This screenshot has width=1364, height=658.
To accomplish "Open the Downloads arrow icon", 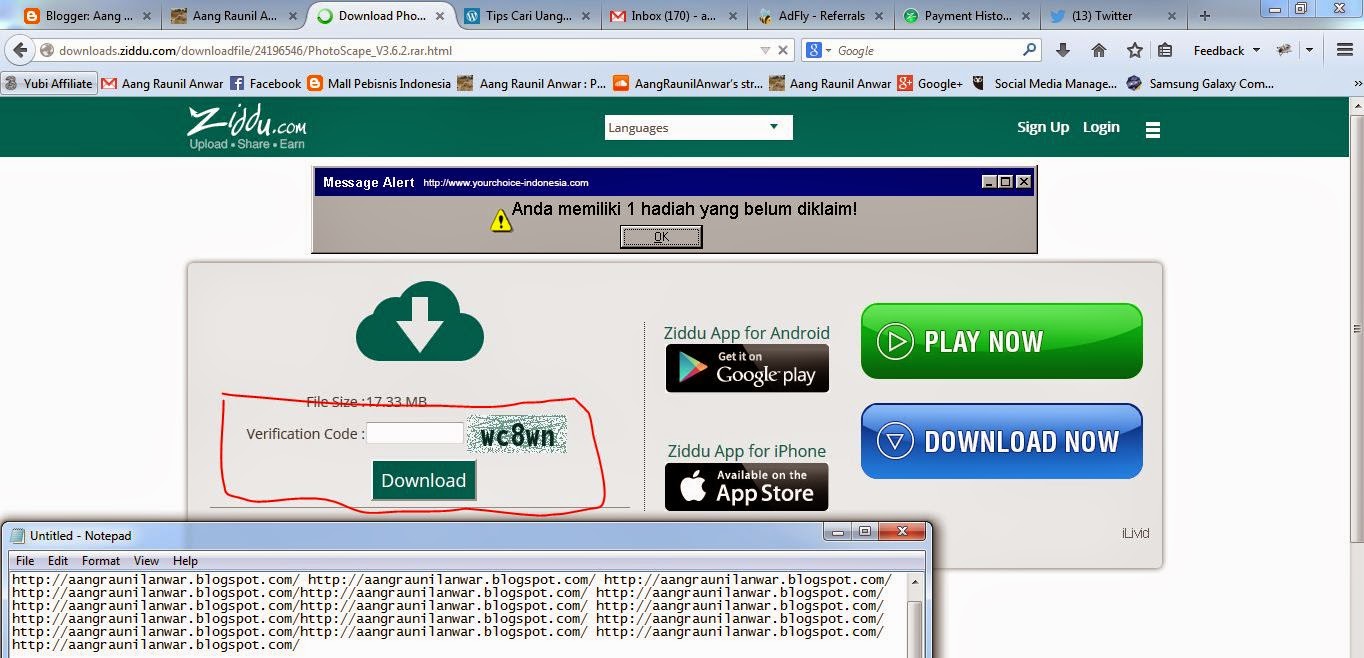I will coord(1063,50).
